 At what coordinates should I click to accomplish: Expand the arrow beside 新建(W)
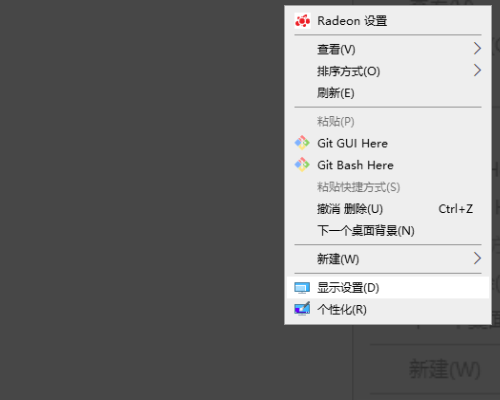(477, 258)
